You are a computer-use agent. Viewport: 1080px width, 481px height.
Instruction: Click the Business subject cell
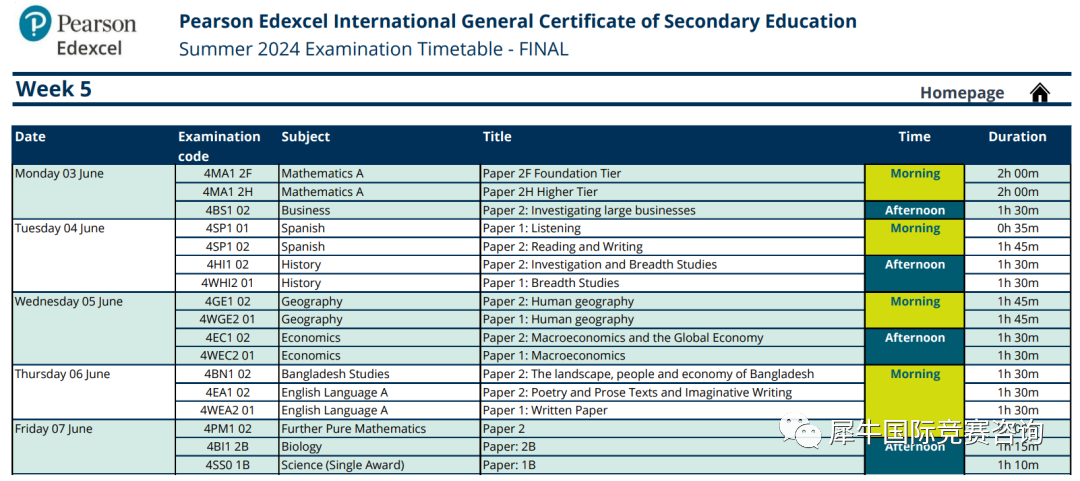[x=379, y=210]
